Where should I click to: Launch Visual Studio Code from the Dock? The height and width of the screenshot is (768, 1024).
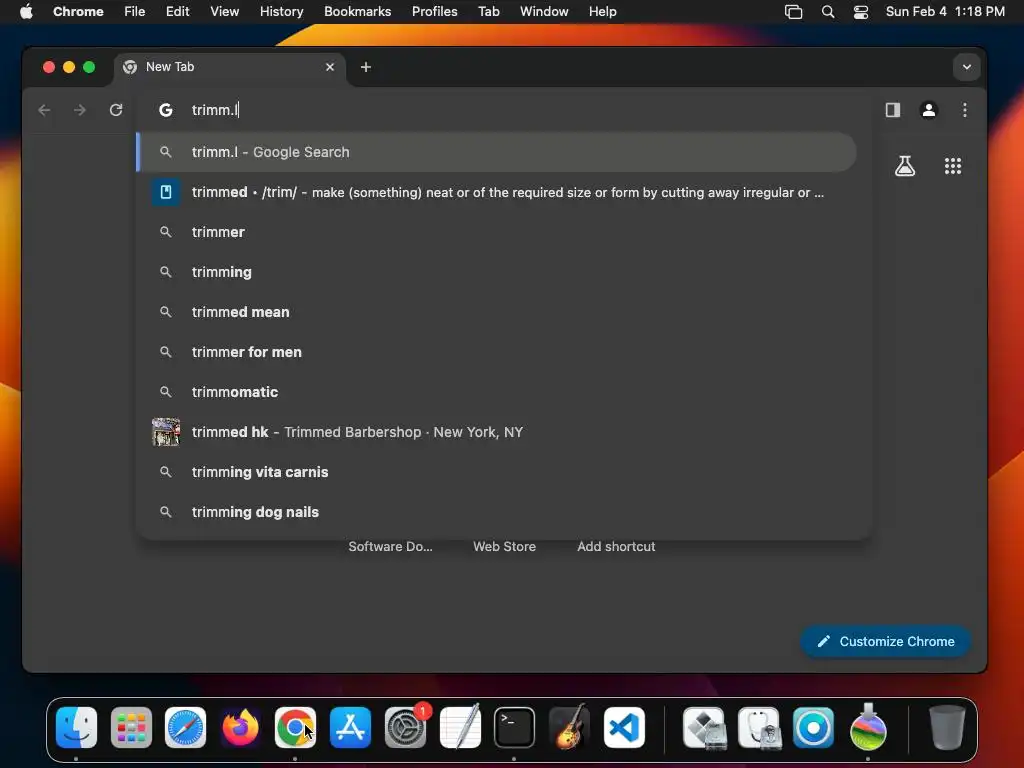pos(624,728)
